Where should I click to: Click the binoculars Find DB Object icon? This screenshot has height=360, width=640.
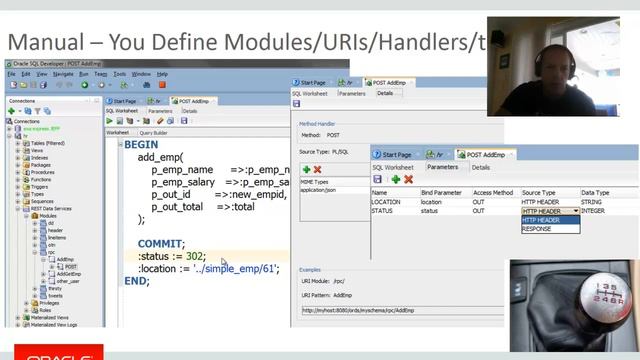pyautogui.click(x=147, y=85)
